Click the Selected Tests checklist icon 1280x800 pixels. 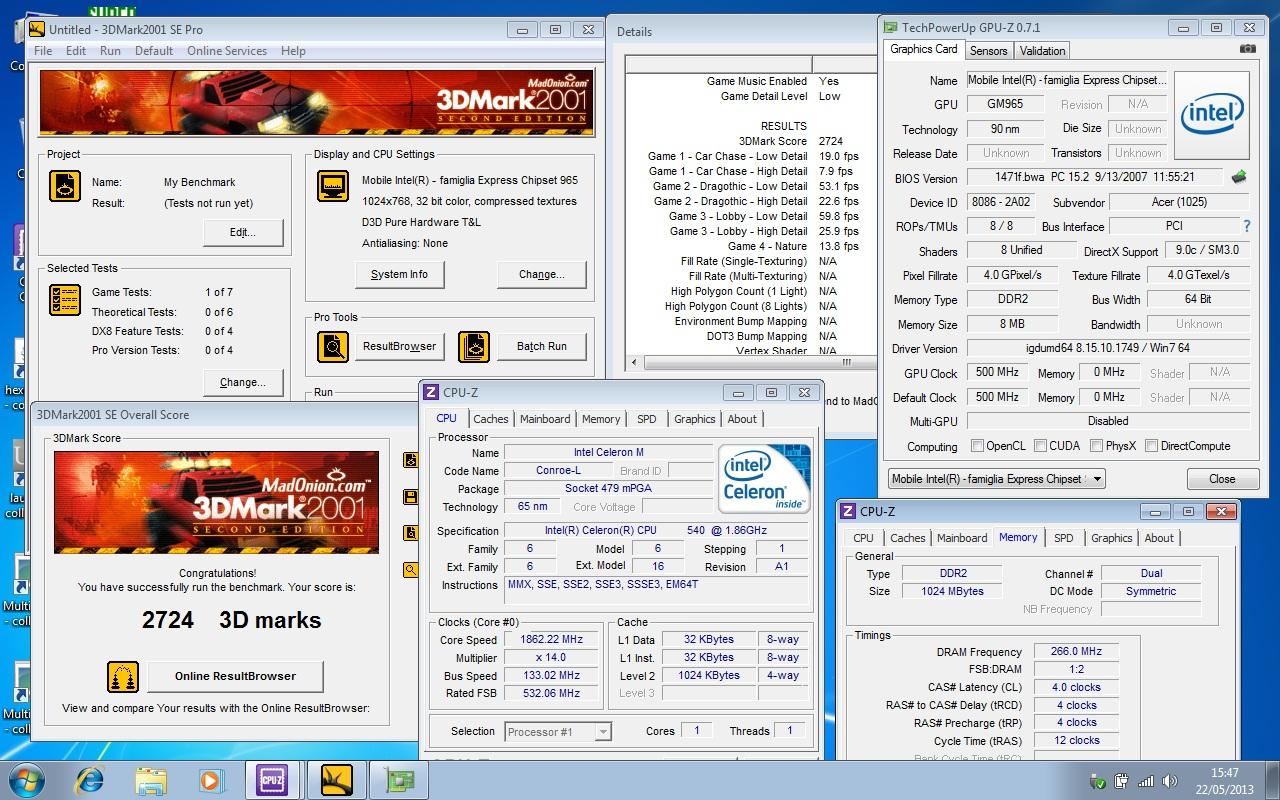65,300
